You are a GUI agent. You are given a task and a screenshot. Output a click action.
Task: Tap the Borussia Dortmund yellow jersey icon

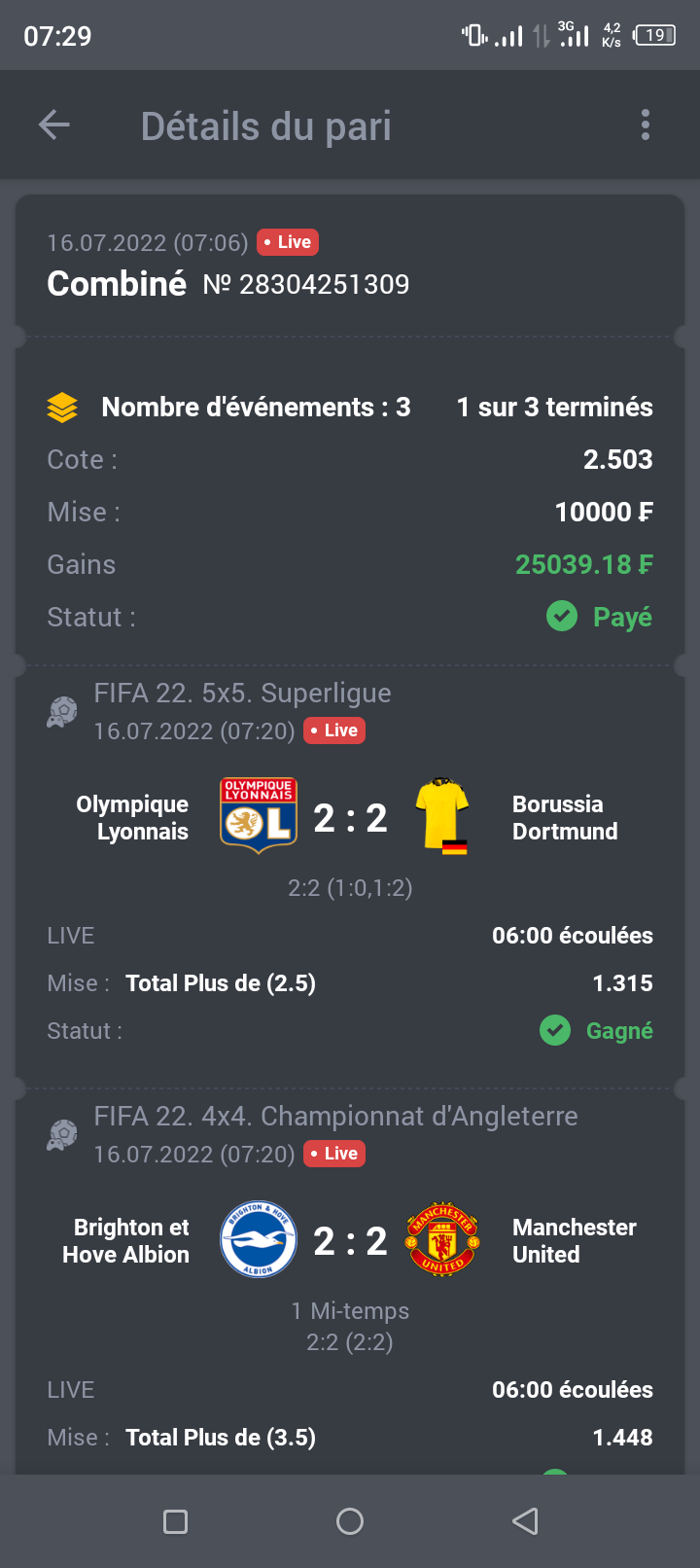pos(442,816)
